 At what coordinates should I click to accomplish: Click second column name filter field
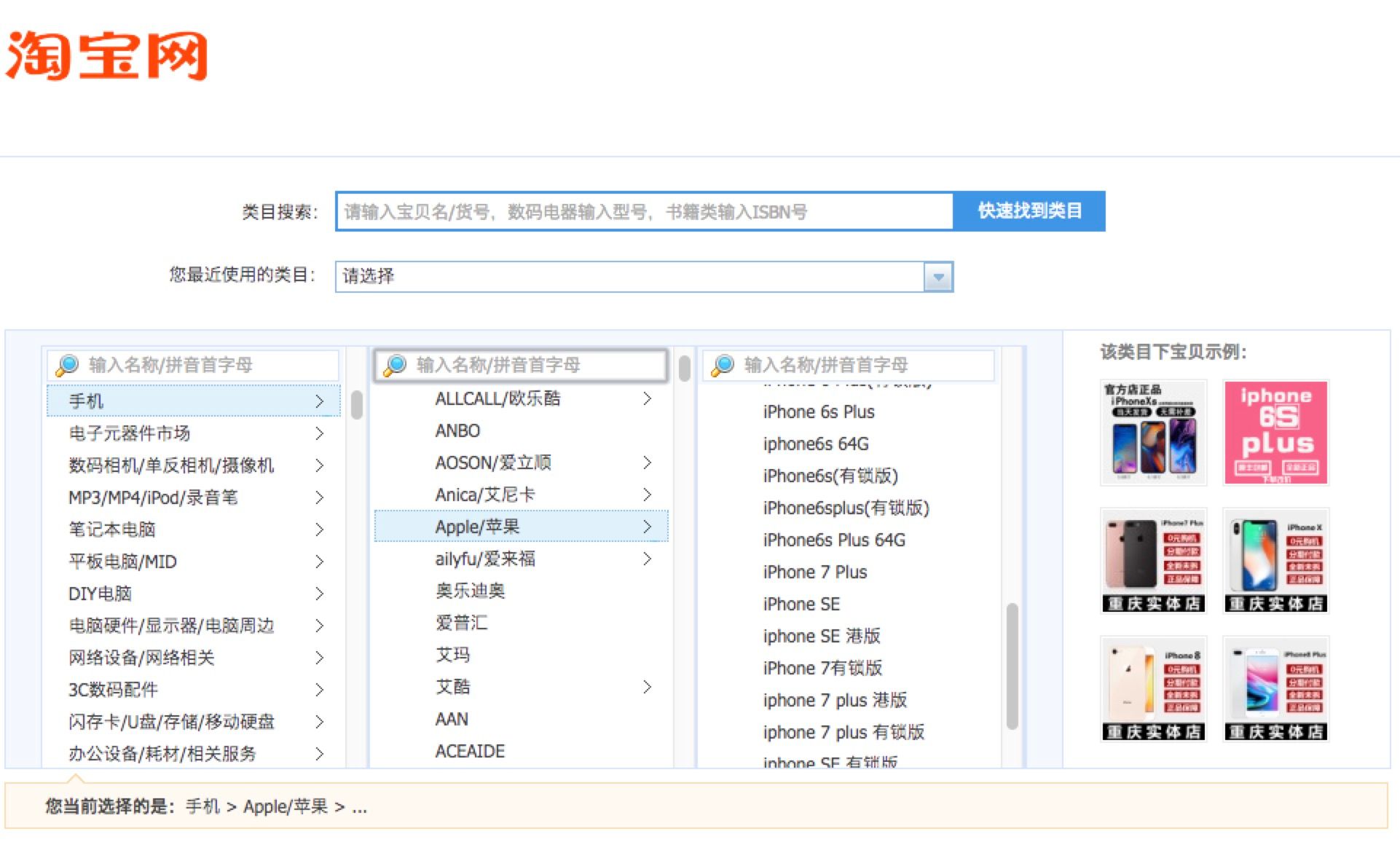[x=522, y=365]
